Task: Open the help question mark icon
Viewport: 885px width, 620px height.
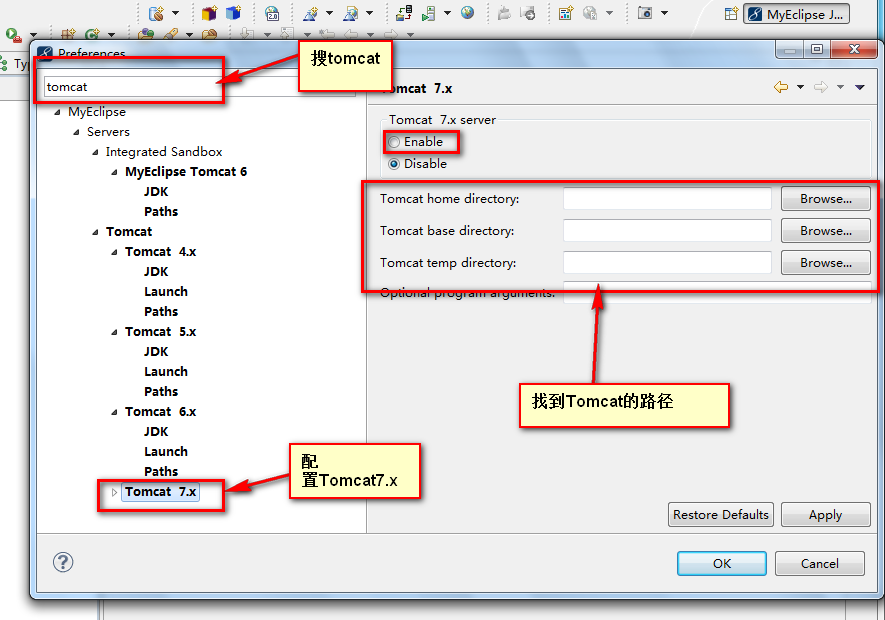Action: coord(63,562)
